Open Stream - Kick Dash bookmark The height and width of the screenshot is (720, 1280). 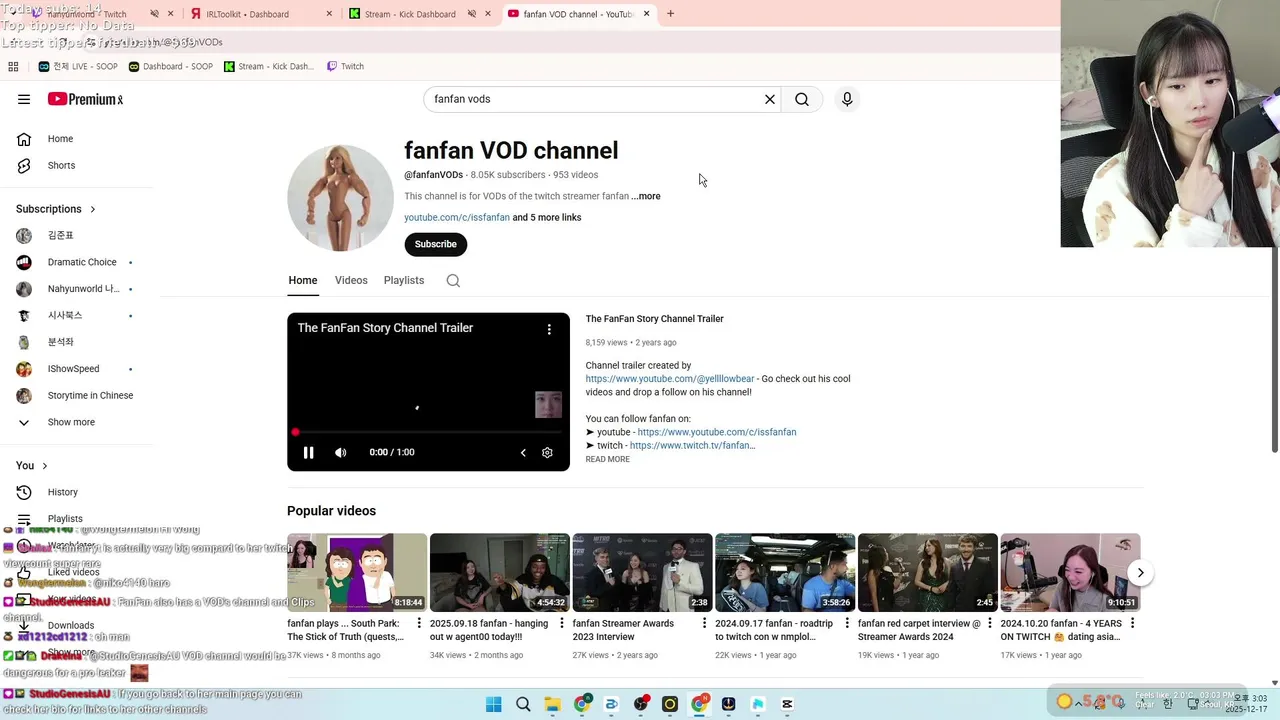pyautogui.click(x=268, y=66)
